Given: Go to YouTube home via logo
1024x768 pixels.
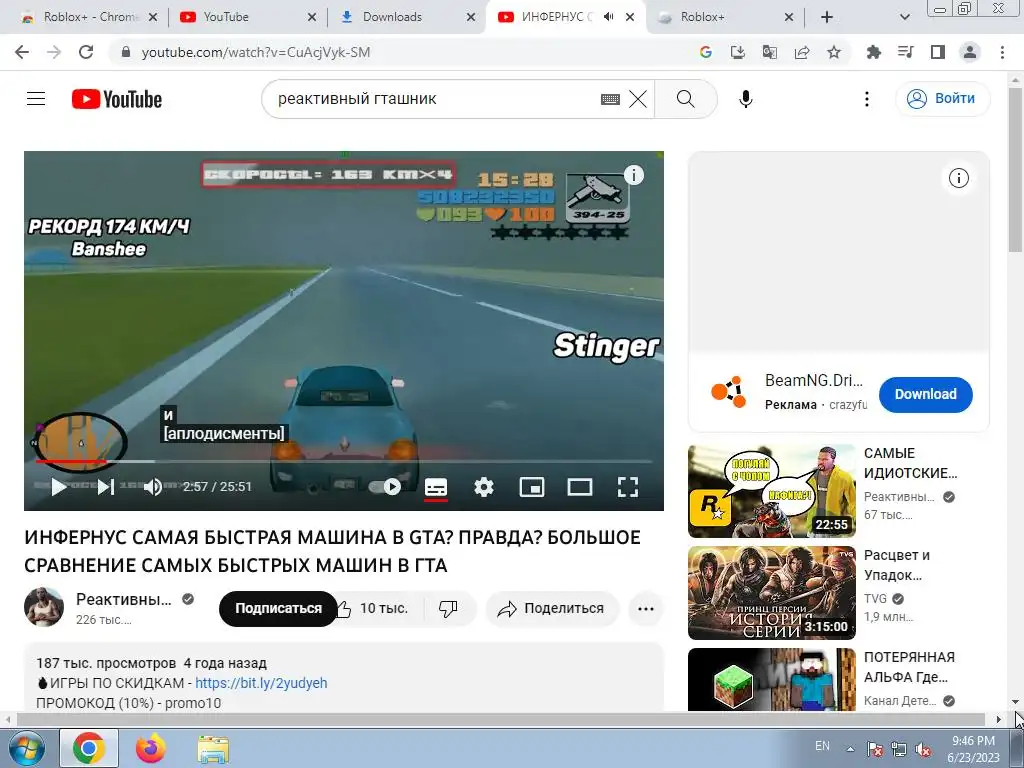Looking at the screenshot, I should (117, 99).
